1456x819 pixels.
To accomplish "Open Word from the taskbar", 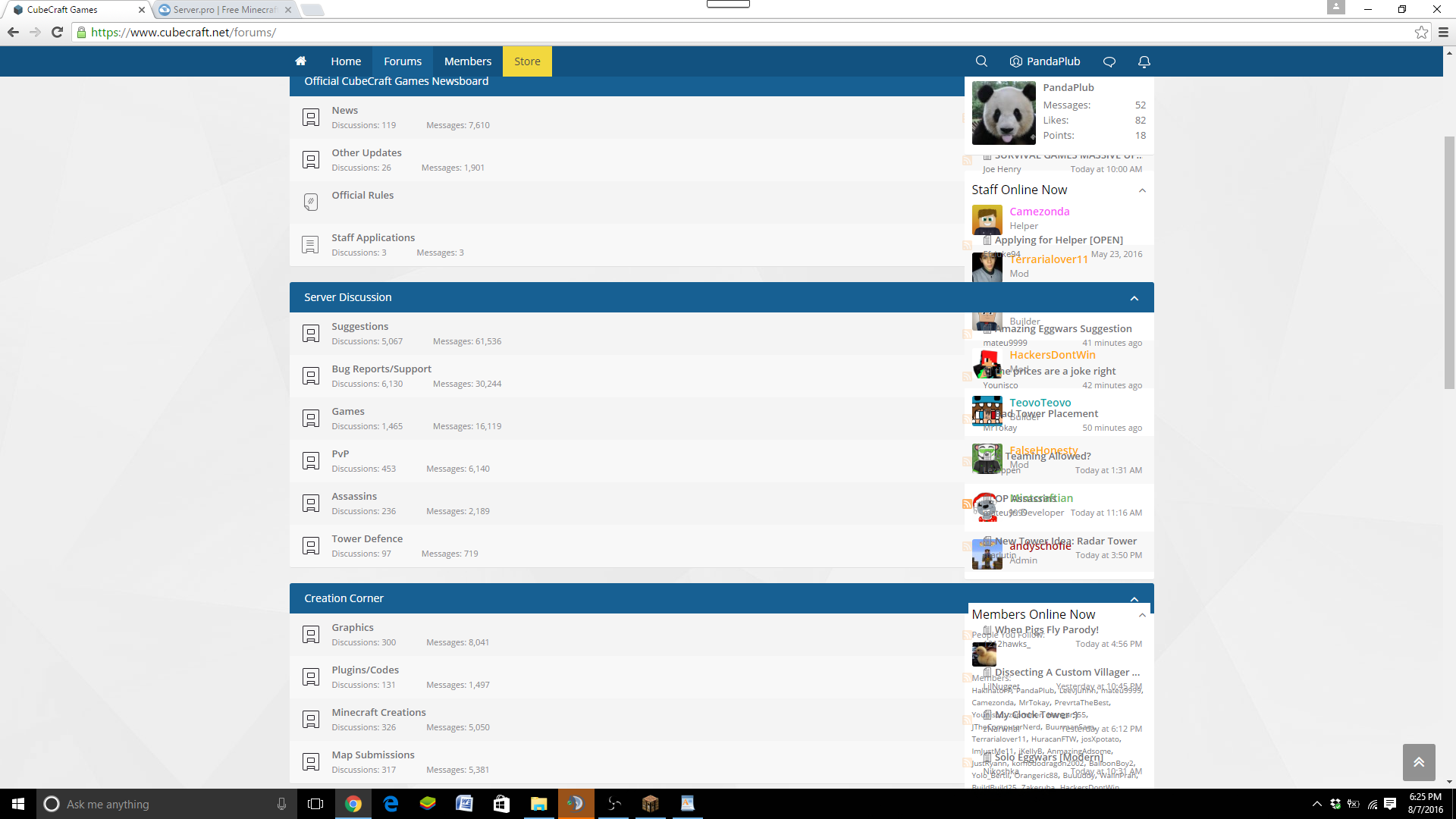I will [464, 804].
